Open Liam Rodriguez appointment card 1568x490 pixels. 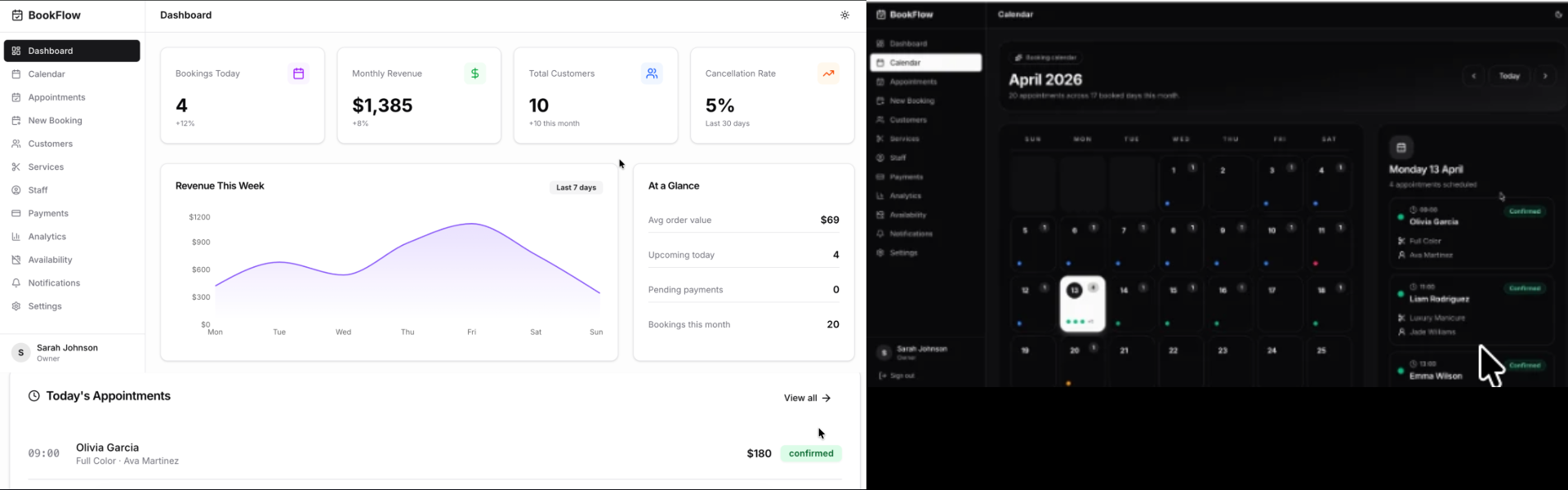[x=1472, y=310]
